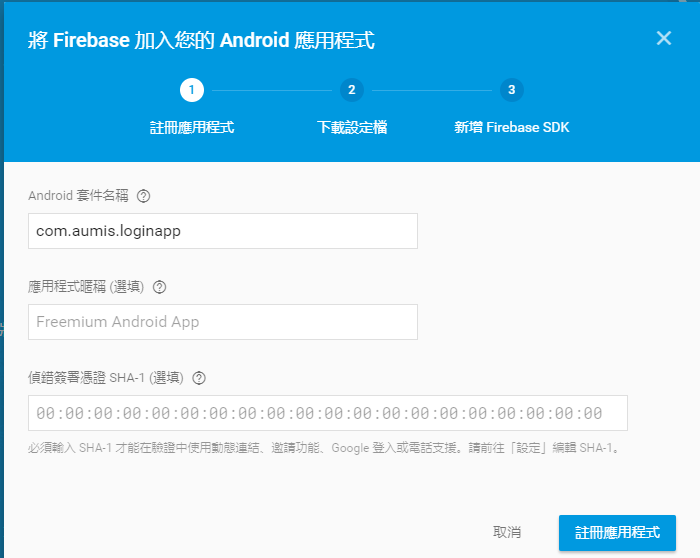Image resolution: width=700 pixels, height=558 pixels.
Task: Focus the SHA-1 certificate input field
Action: (x=328, y=413)
